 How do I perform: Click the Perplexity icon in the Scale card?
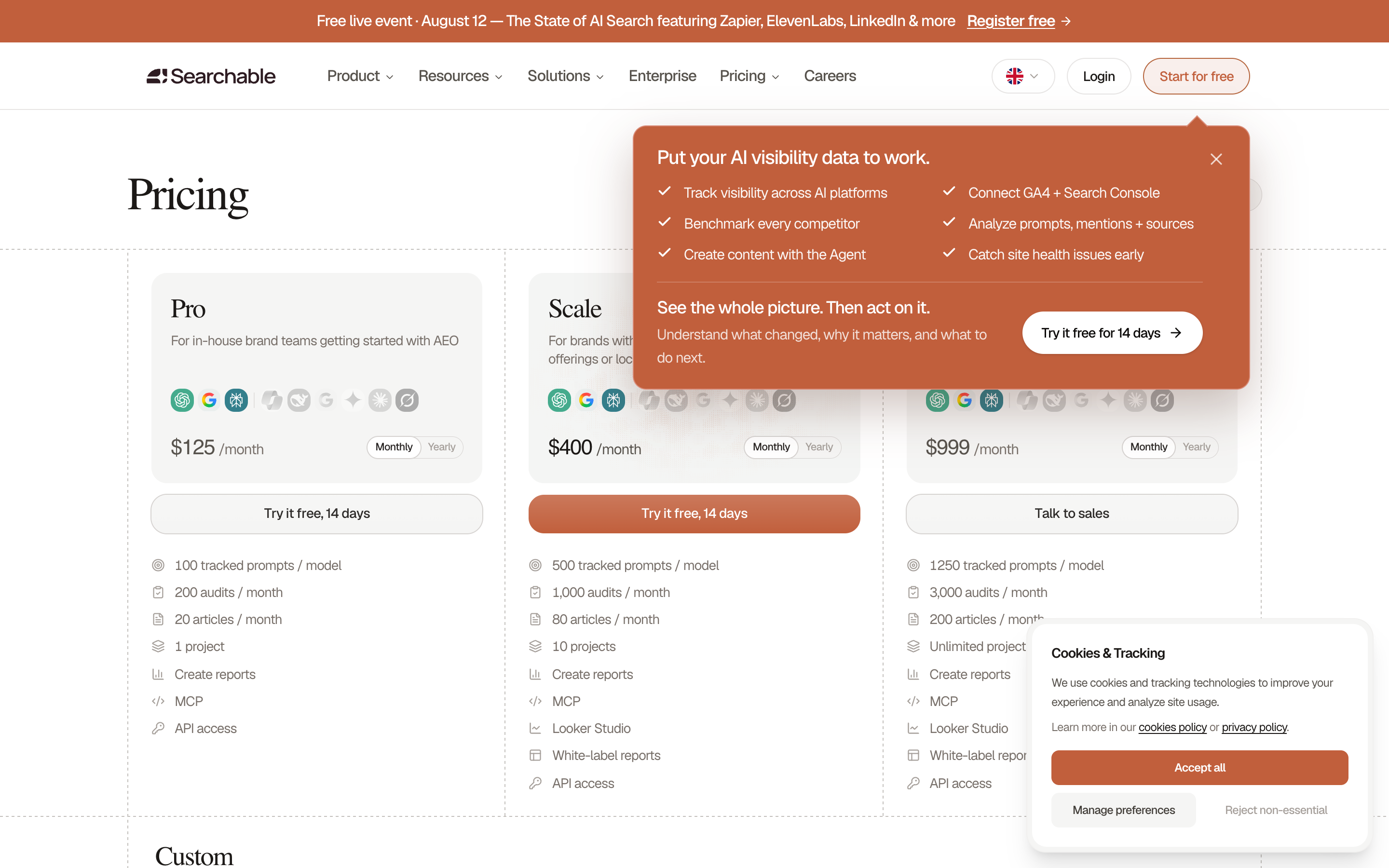tap(613, 400)
